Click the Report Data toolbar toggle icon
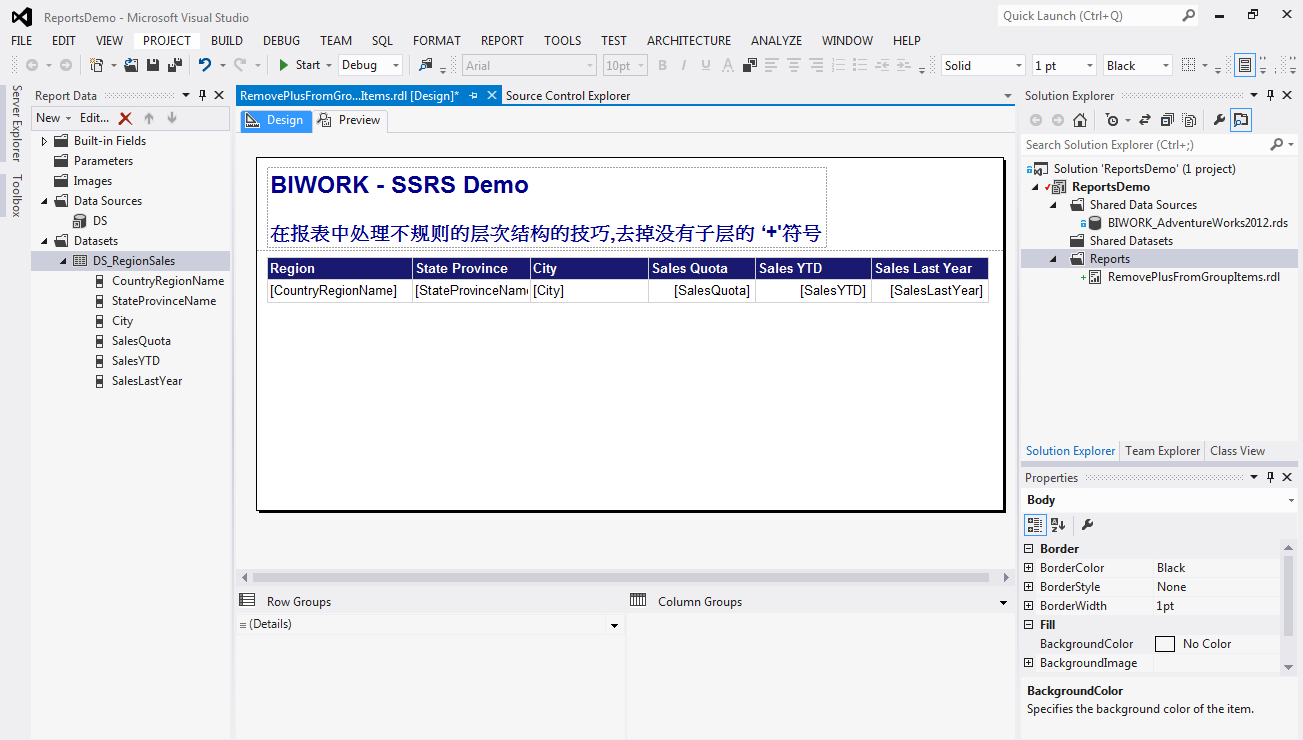 click(1244, 65)
